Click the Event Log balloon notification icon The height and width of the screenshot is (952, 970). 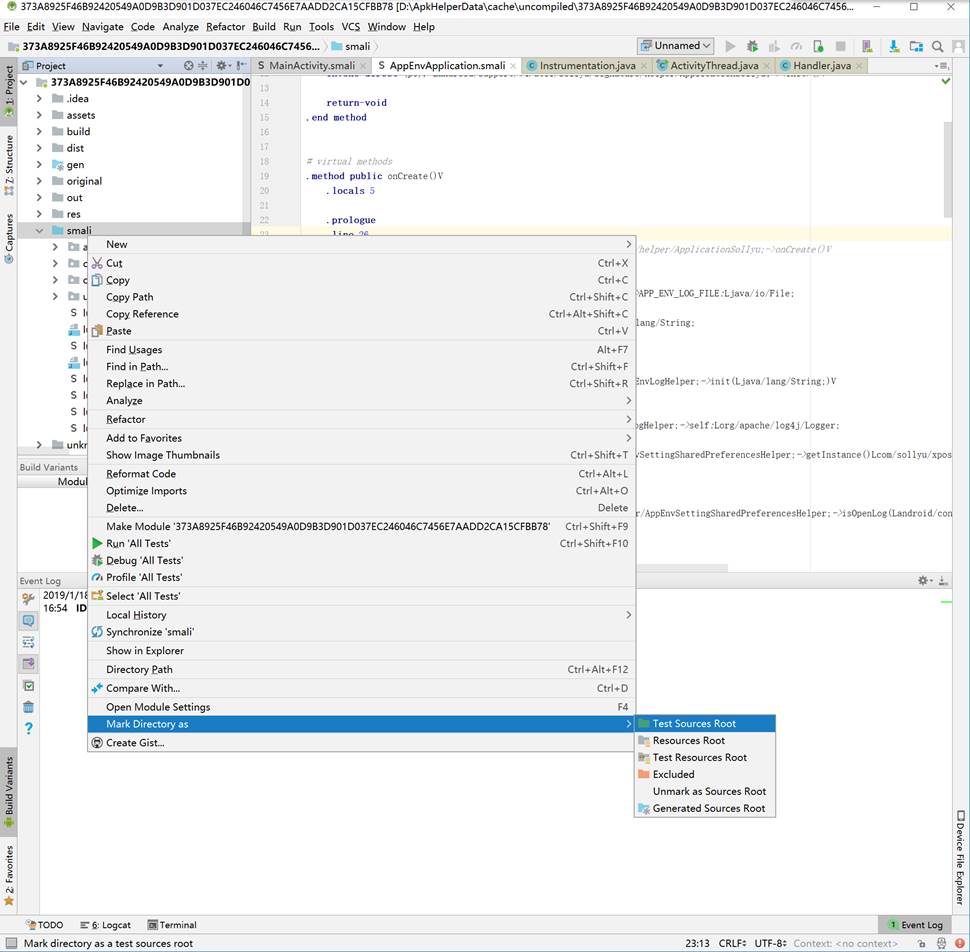point(28,620)
